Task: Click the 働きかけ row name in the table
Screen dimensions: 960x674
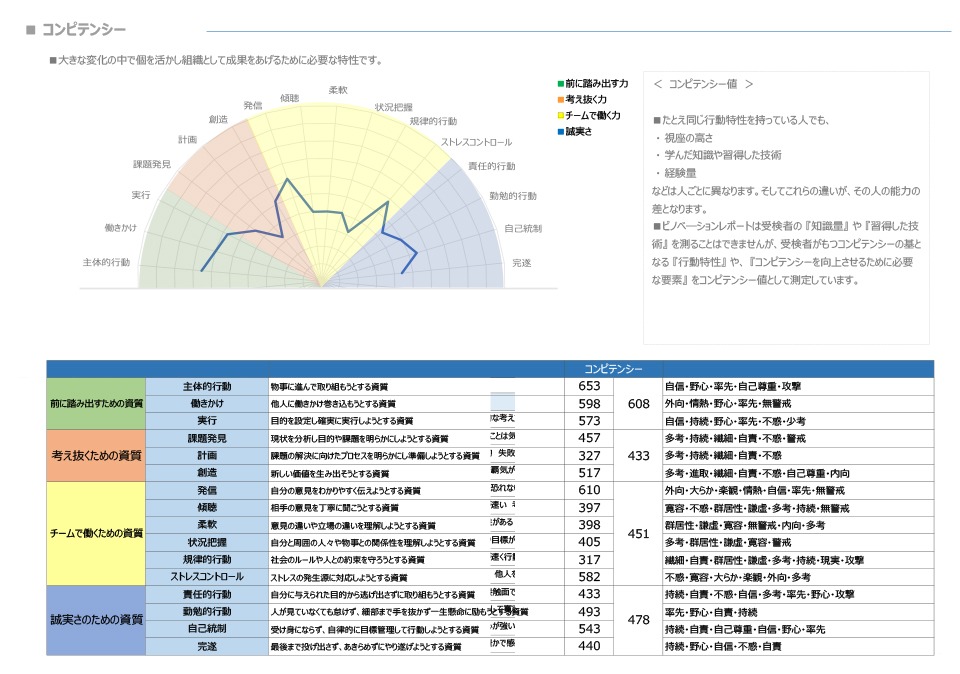Action: (x=207, y=404)
